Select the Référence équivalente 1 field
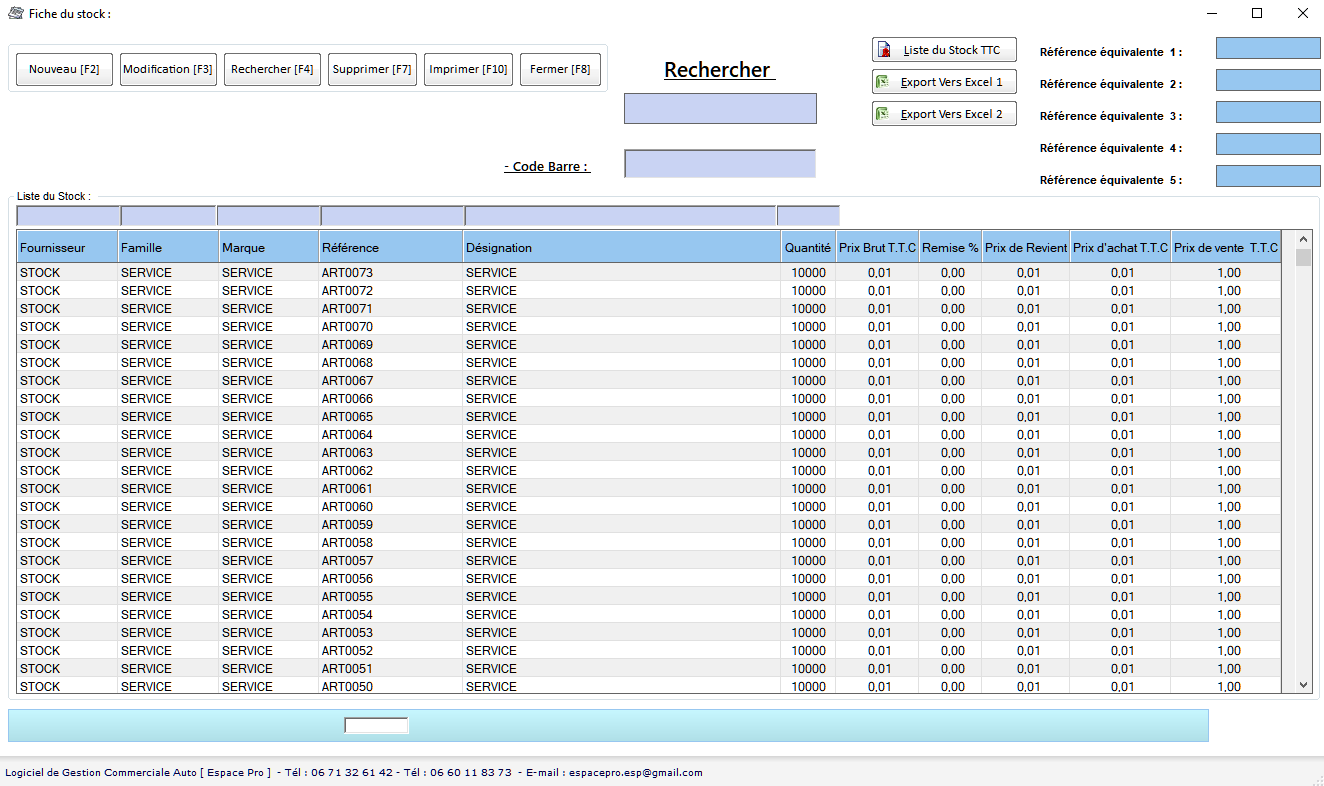Screen dimensions: 1324x786 click(1268, 48)
